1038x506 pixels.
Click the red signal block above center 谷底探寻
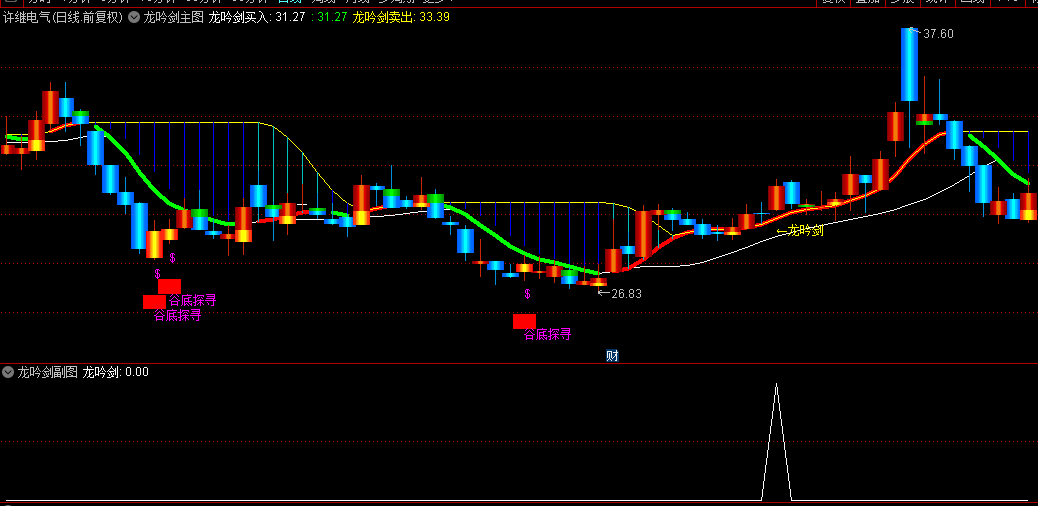524,321
